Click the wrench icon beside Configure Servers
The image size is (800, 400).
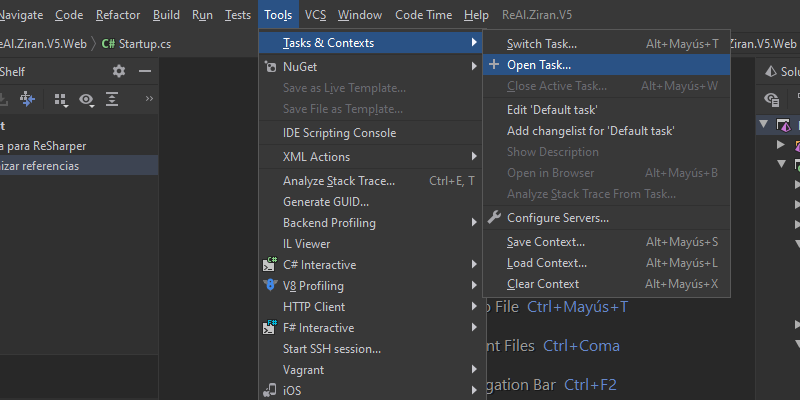point(494,218)
